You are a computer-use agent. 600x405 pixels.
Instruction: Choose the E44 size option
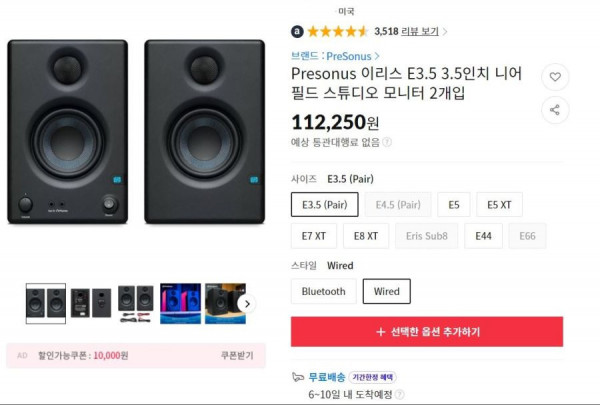coord(483,236)
